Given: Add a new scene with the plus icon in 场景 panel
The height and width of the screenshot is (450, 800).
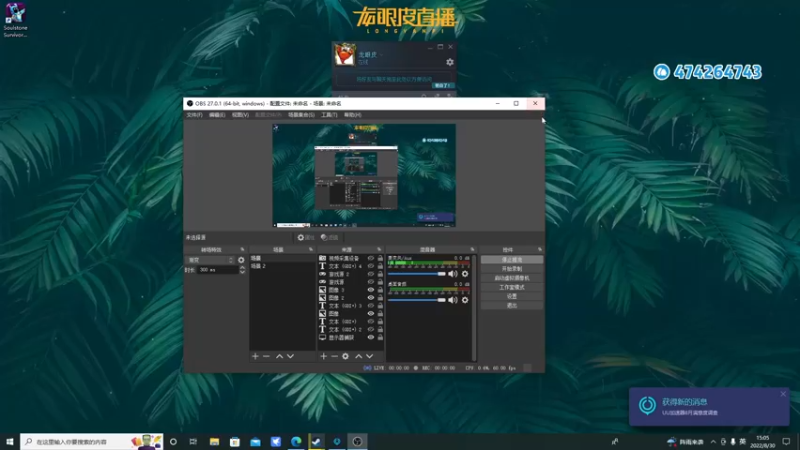Looking at the screenshot, I should click(x=255, y=356).
